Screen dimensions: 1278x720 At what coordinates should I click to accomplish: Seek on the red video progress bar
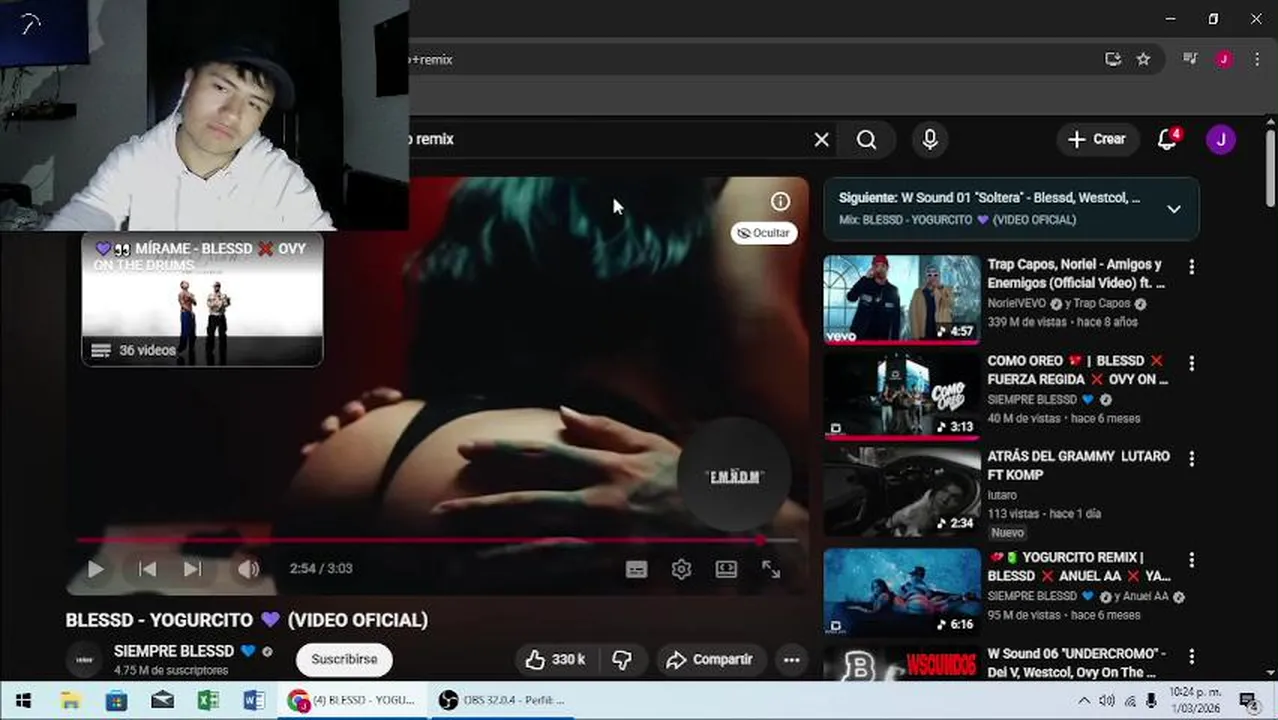point(437,540)
